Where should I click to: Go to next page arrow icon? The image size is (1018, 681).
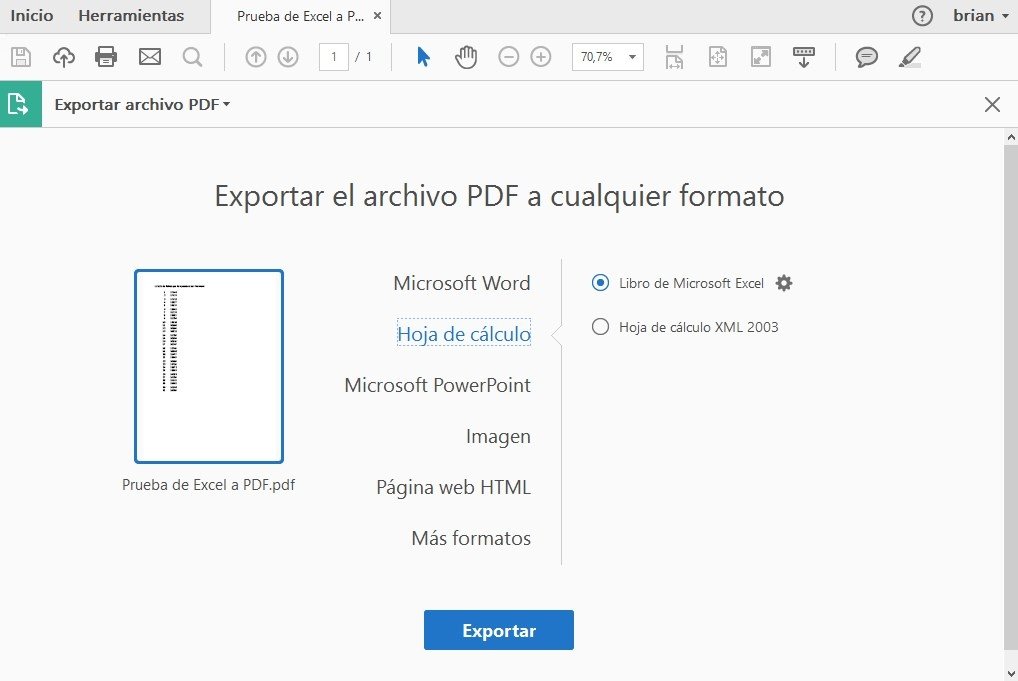288,57
